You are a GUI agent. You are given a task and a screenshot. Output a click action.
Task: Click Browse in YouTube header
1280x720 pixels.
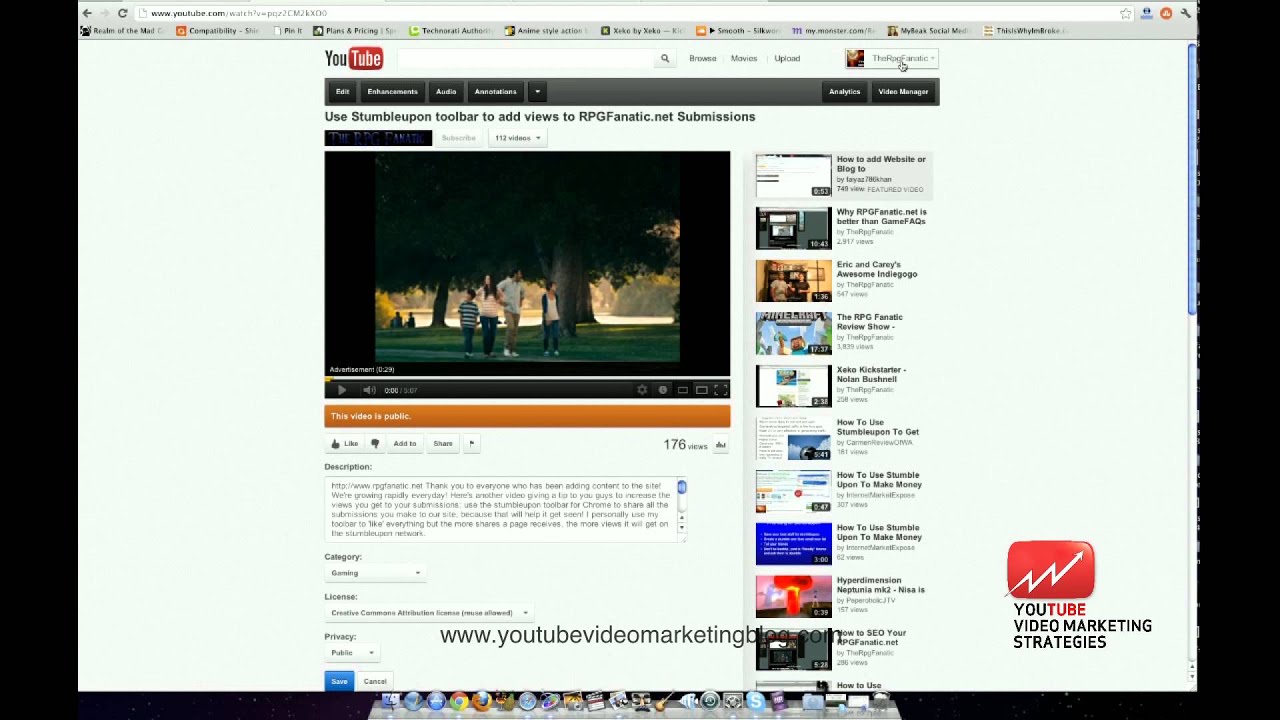pyautogui.click(x=702, y=59)
